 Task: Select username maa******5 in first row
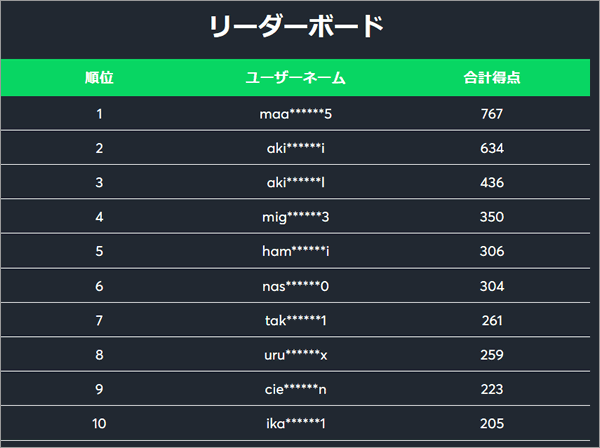pos(295,114)
